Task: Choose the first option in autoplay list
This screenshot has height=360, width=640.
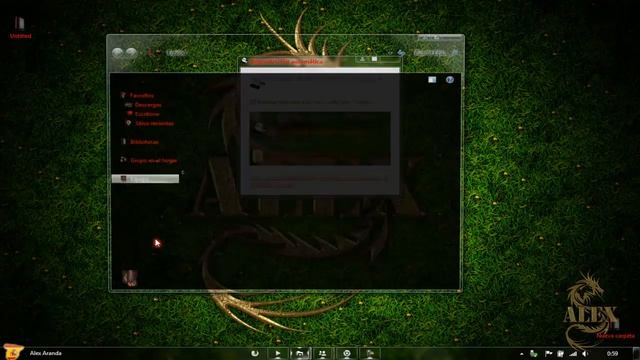Action: (320, 127)
